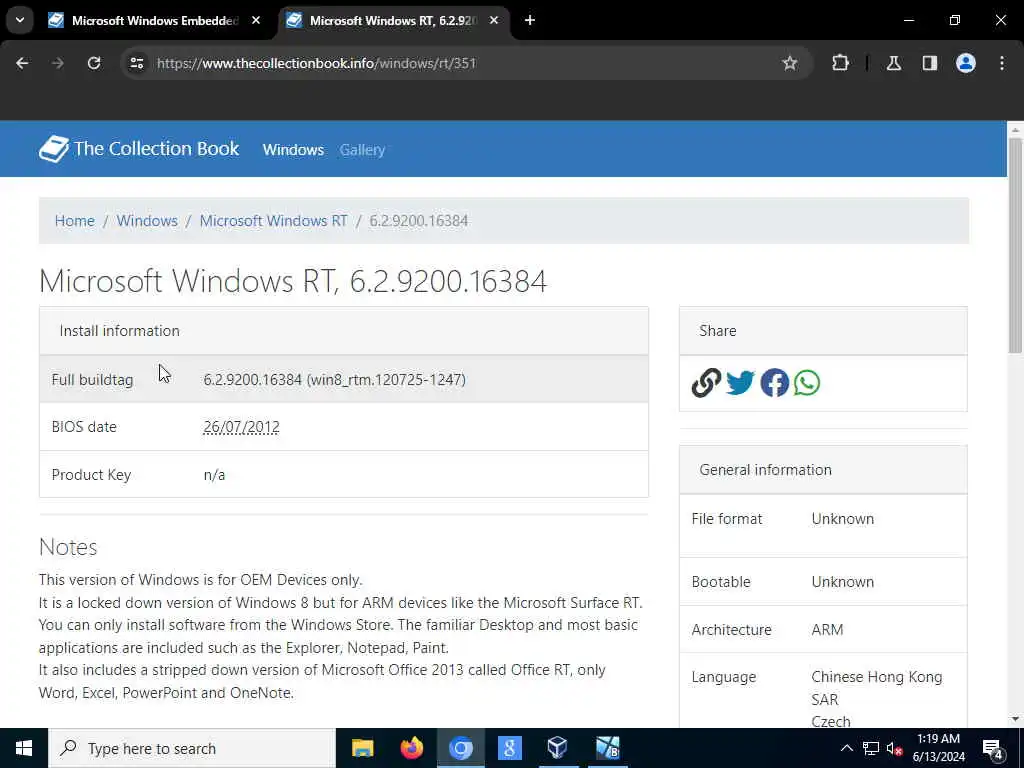The image size is (1024, 768).
Task: Click the muted volume tray icon
Action: [x=894, y=748]
